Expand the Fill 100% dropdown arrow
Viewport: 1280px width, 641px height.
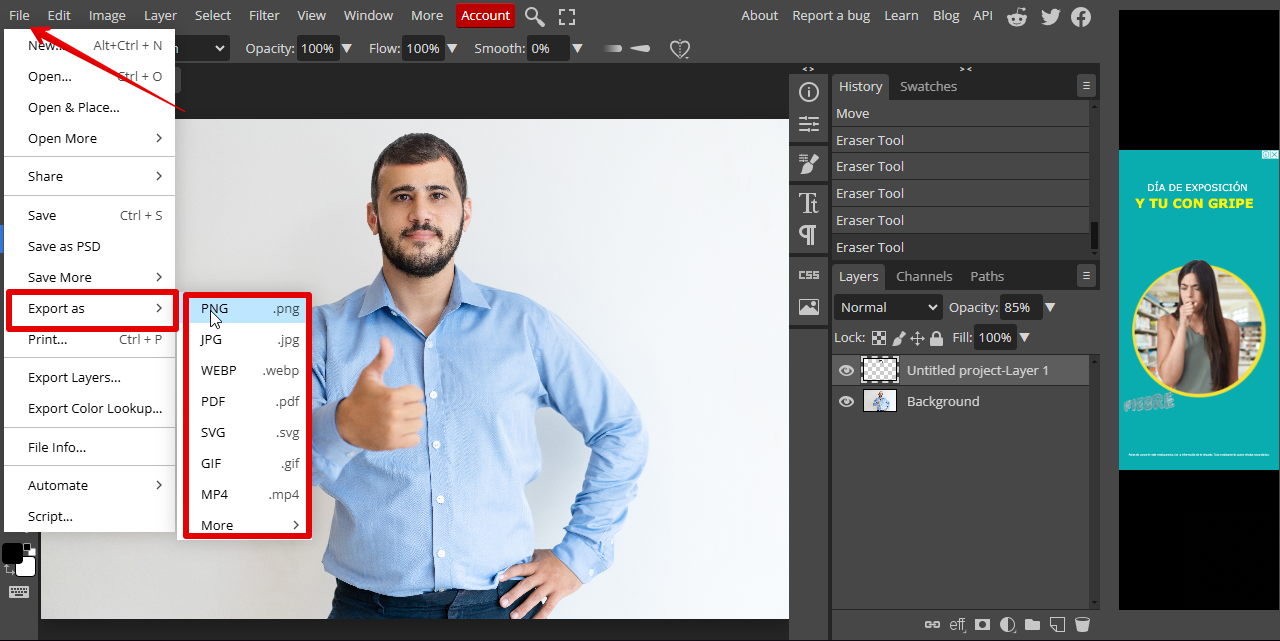(1026, 338)
